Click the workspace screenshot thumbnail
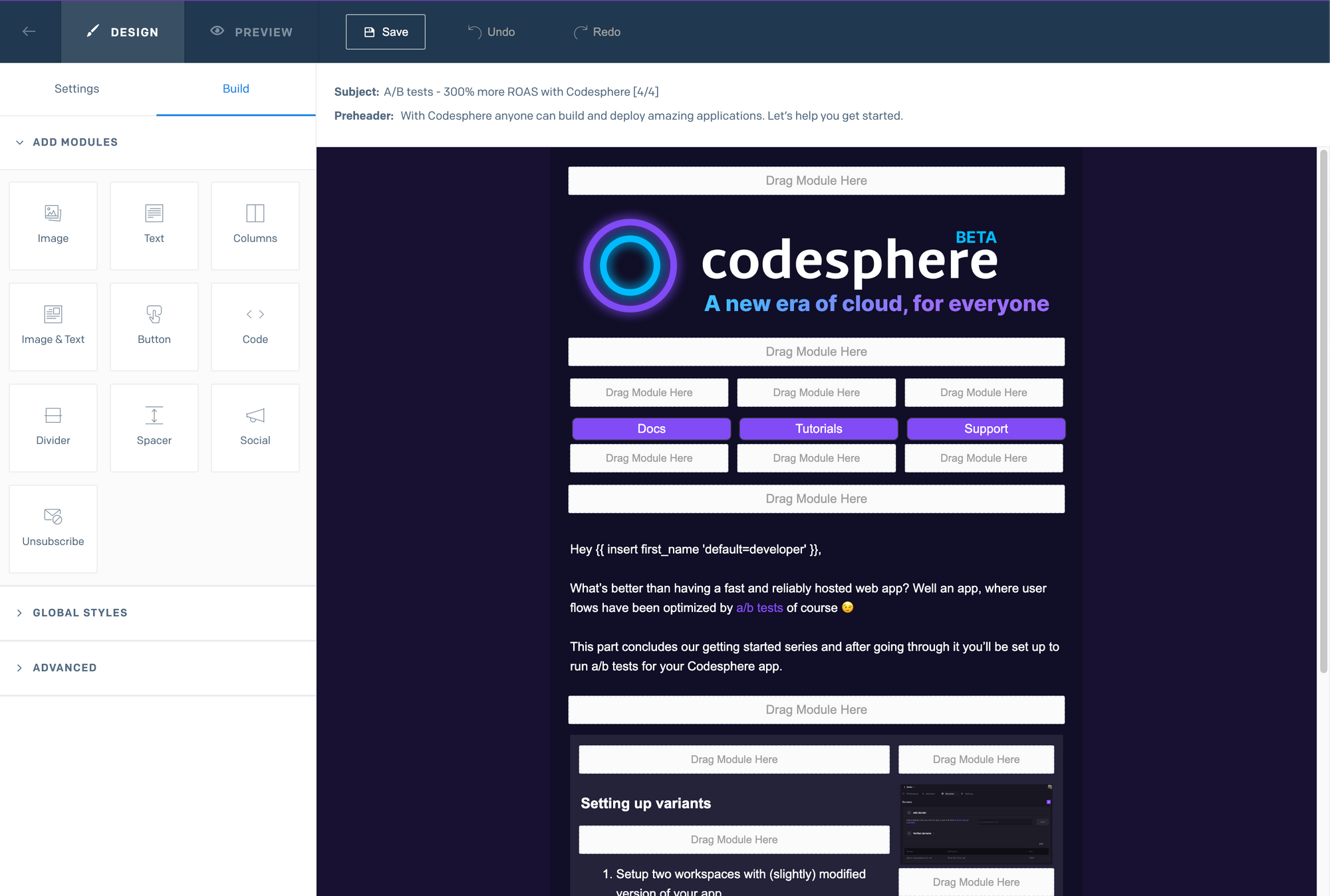 (x=976, y=824)
